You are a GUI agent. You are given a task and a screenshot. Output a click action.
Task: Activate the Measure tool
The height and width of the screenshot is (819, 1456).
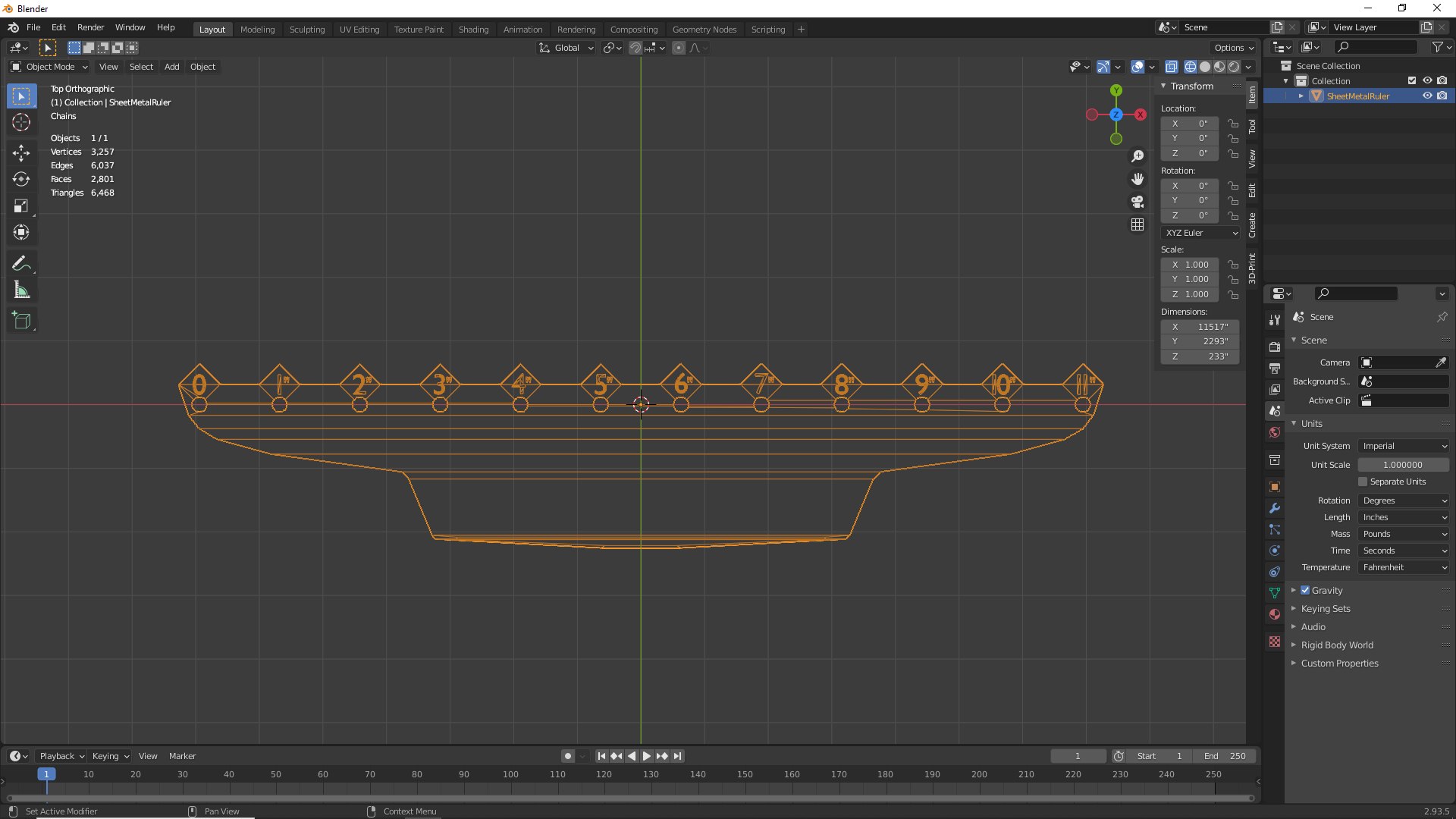pyautogui.click(x=21, y=290)
